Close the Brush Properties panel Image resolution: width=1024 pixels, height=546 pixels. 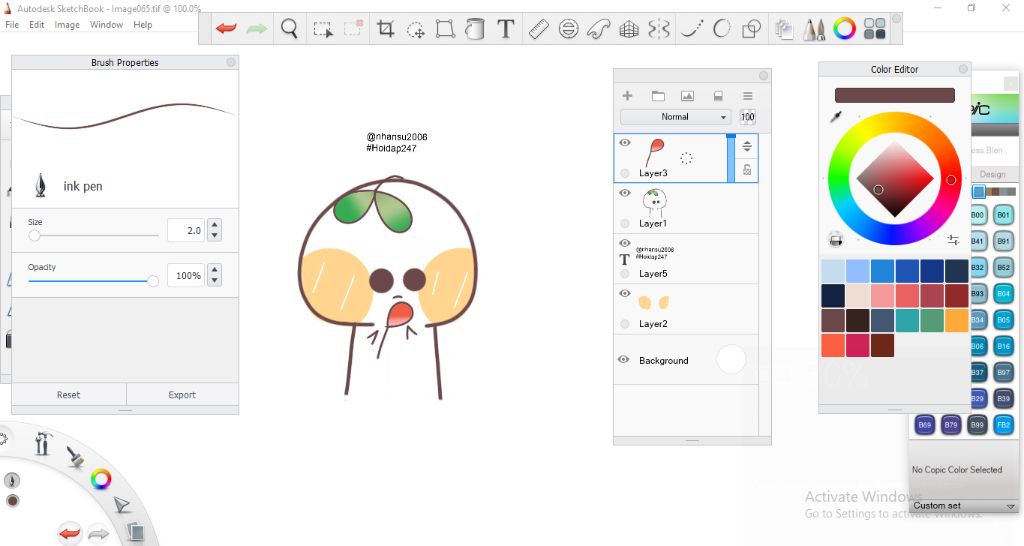coord(231,62)
